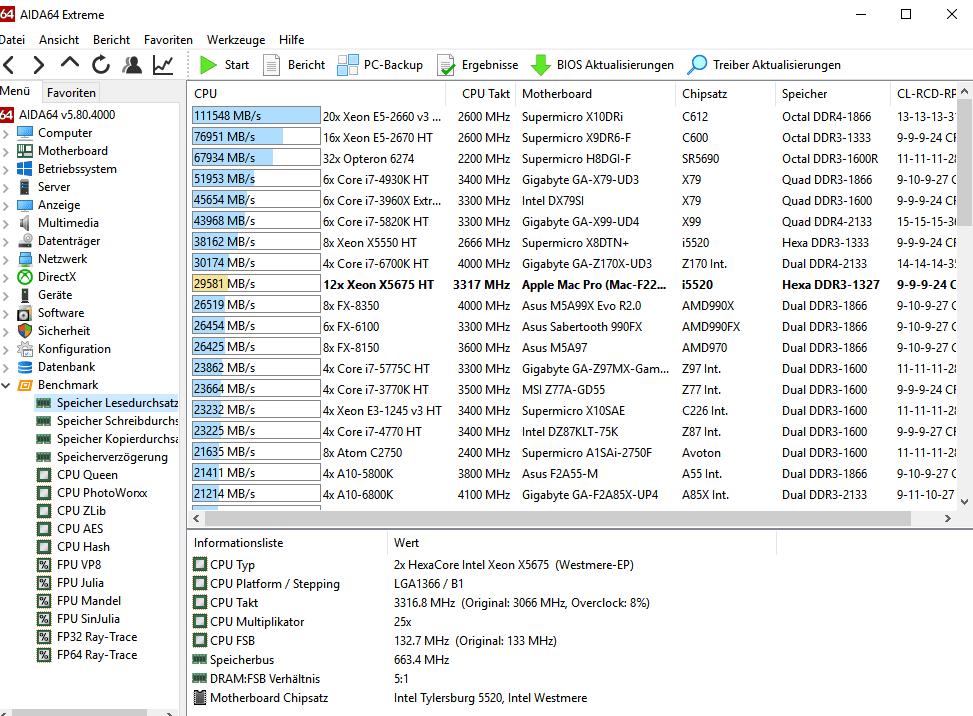Open the Bericht menu in menu bar

click(x=112, y=40)
